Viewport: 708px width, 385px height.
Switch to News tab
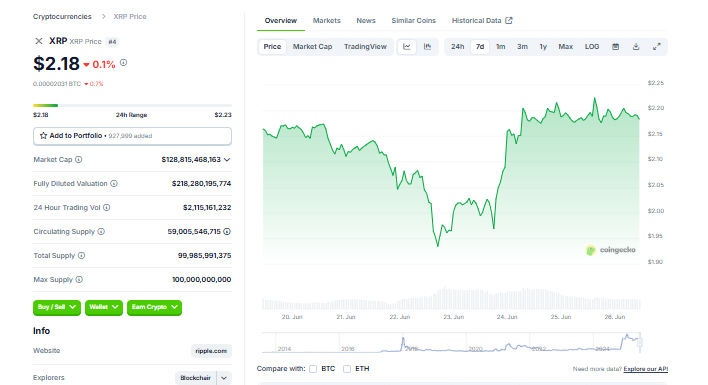pos(366,20)
